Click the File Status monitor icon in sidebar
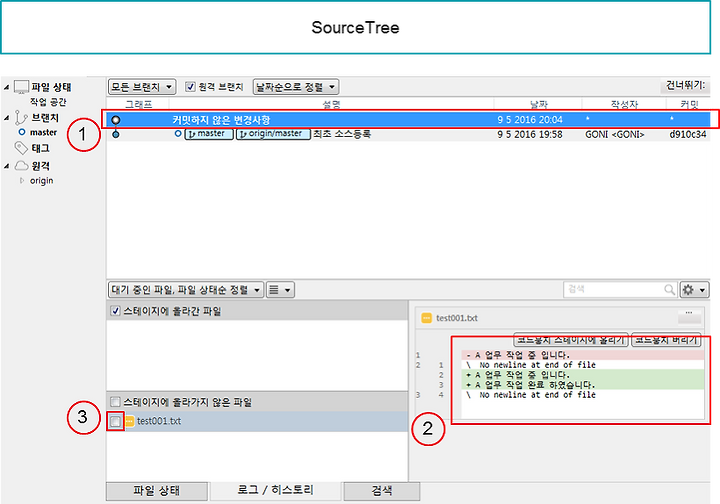The image size is (720, 504). [21, 87]
